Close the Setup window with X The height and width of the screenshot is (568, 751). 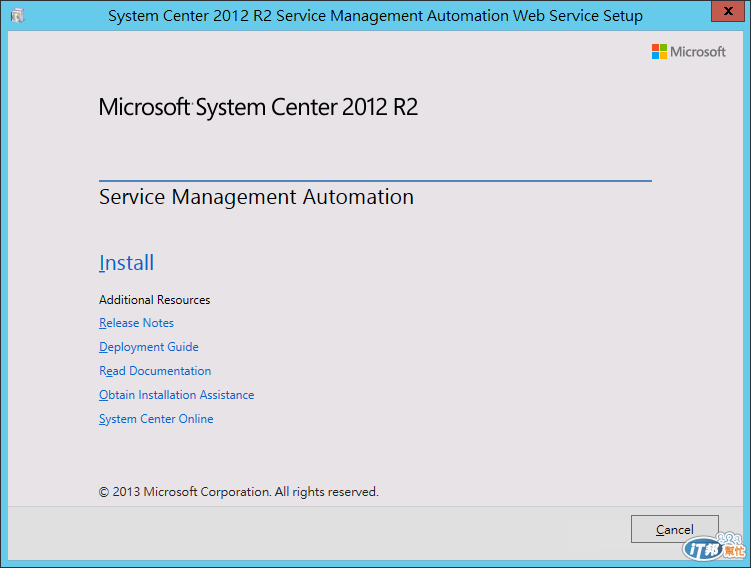[x=728, y=11]
